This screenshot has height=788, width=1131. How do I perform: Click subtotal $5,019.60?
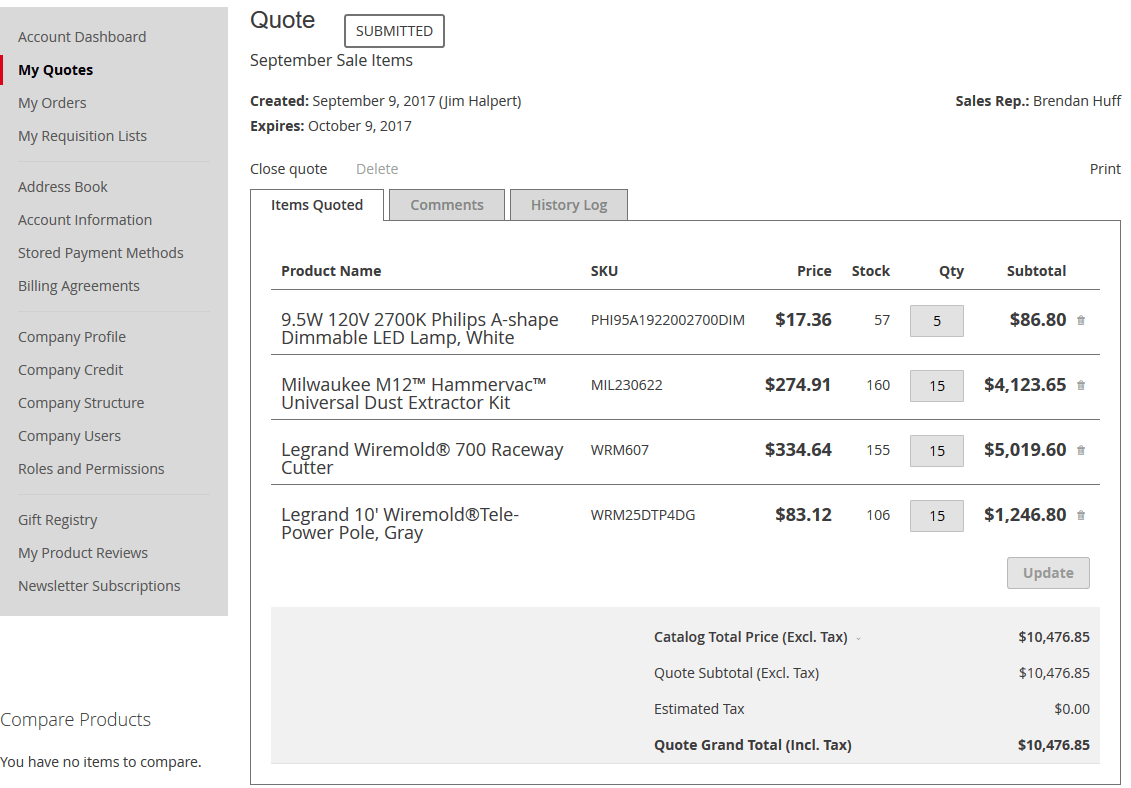point(1025,450)
